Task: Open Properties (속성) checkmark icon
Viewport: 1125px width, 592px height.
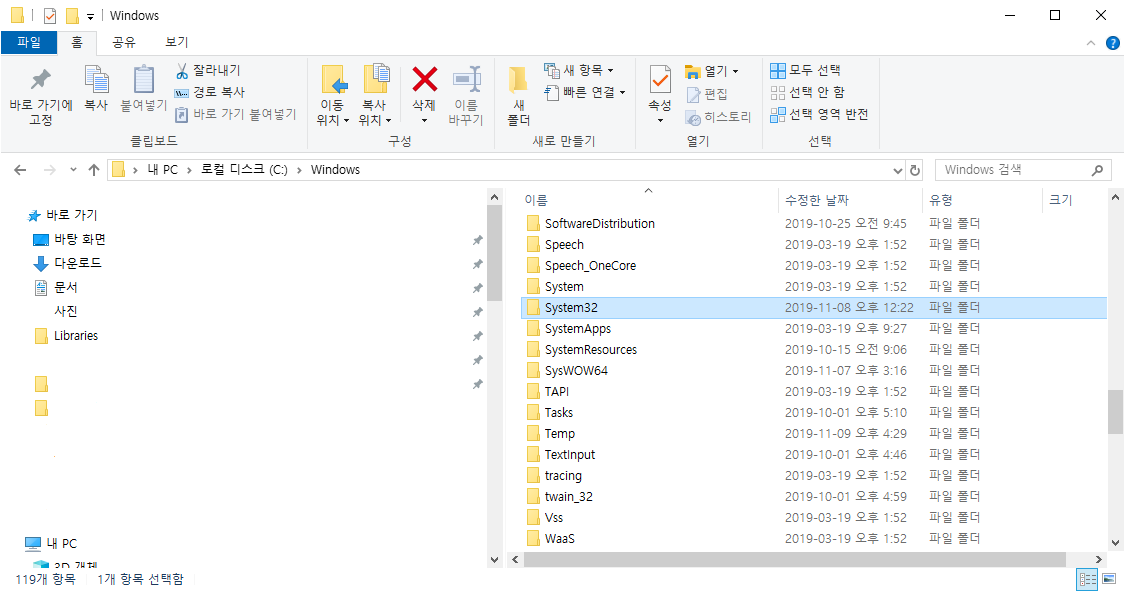Action: coord(660,79)
